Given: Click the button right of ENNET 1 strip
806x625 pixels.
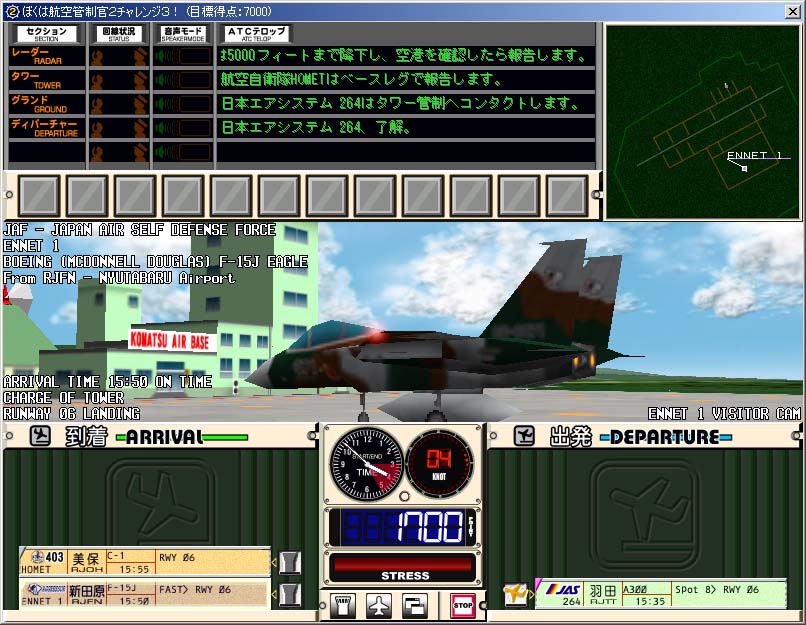Looking at the screenshot, I should [x=288, y=596].
